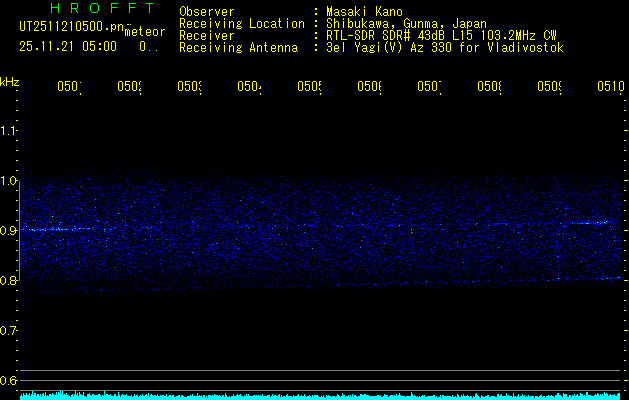Click the meteor label in header
The height and width of the screenshot is (400, 629).
[x=145, y=32]
